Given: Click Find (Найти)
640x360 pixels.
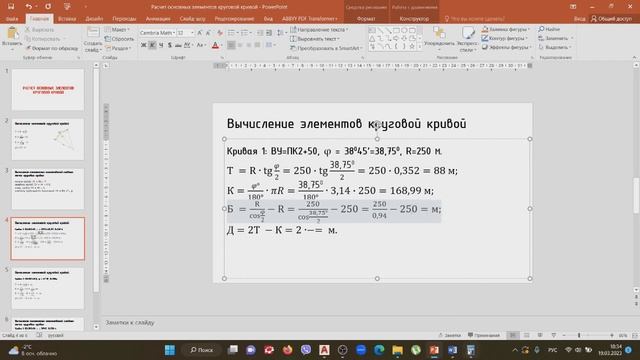Looking at the screenshot, I should coord(549,29).
